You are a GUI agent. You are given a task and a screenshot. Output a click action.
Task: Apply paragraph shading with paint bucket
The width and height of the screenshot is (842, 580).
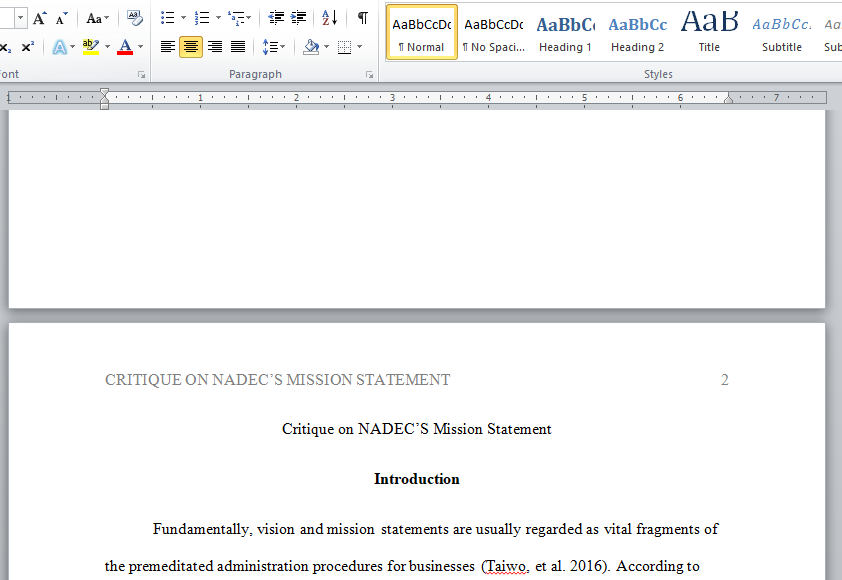tap(311, 47)
